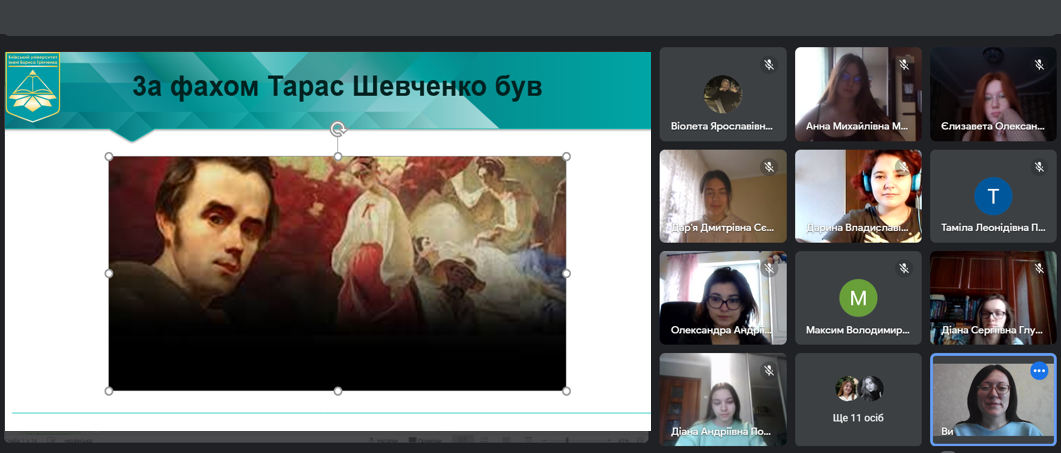Click the name label 'Максим Володимир...'
This screenshot has height=453, width=1061.
857,330
